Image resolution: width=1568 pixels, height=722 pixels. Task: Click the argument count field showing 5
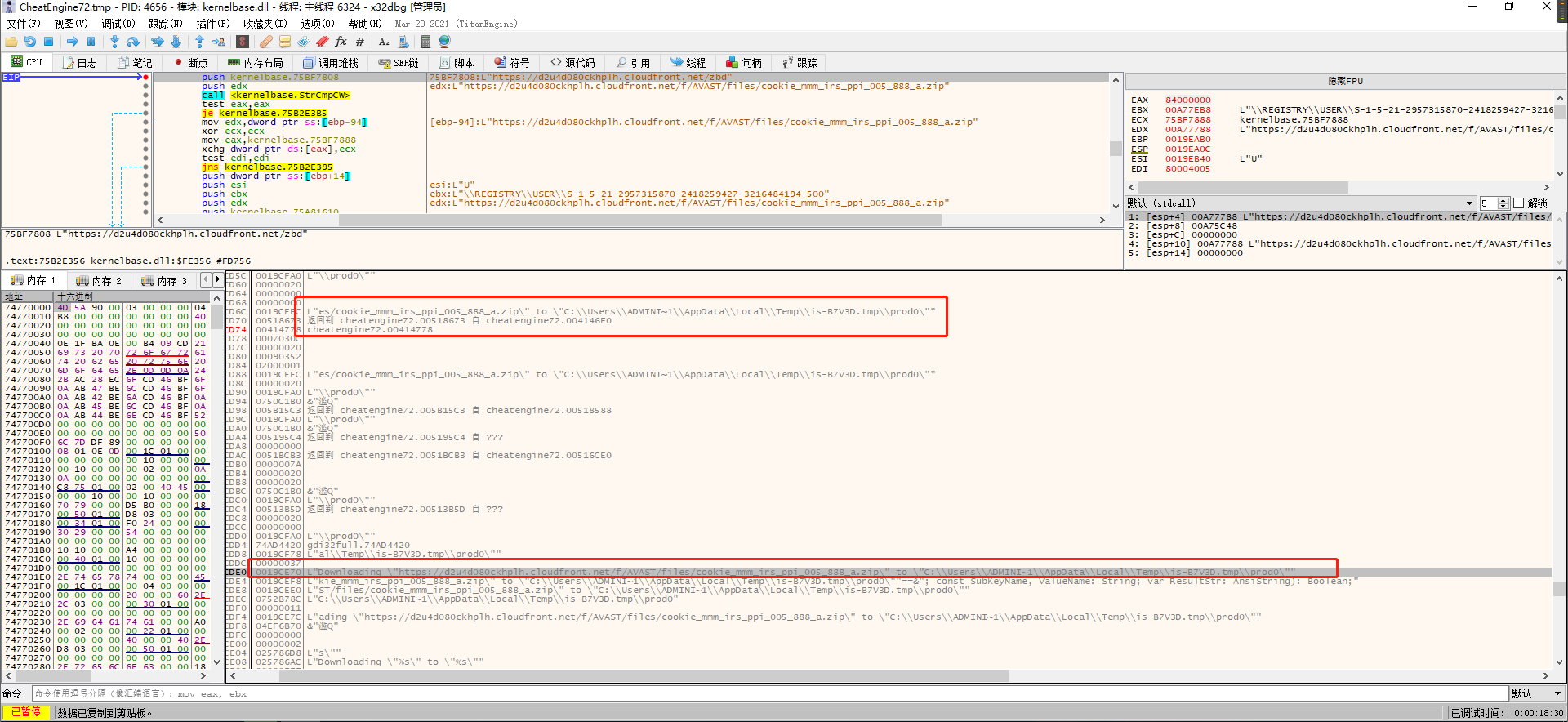click(1489, 203)
